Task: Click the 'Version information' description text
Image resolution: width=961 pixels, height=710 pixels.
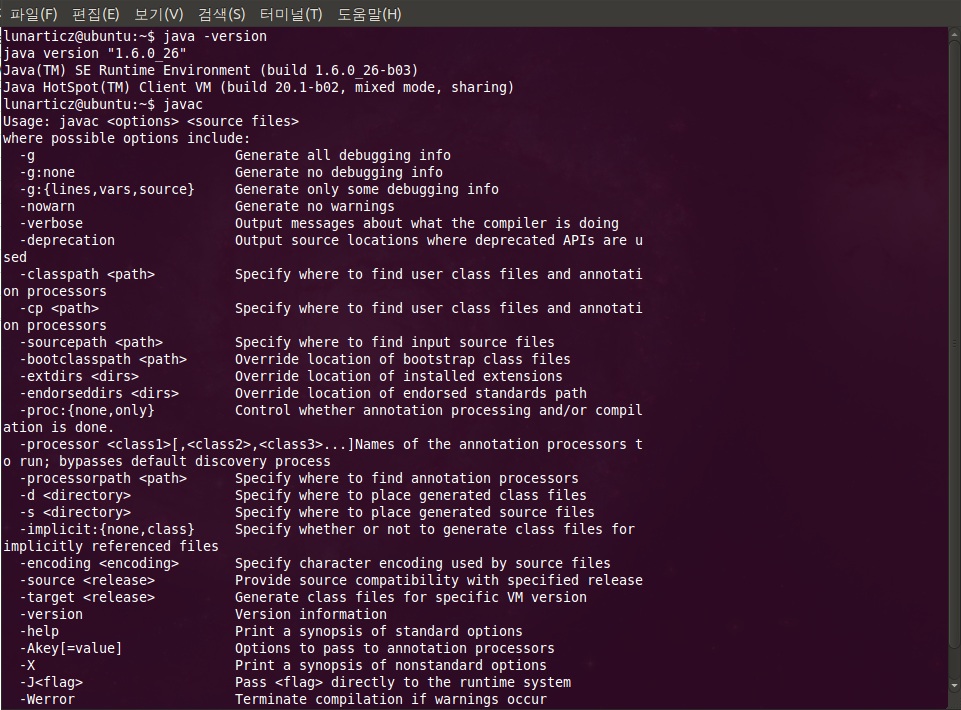Action: coord(311,614)
